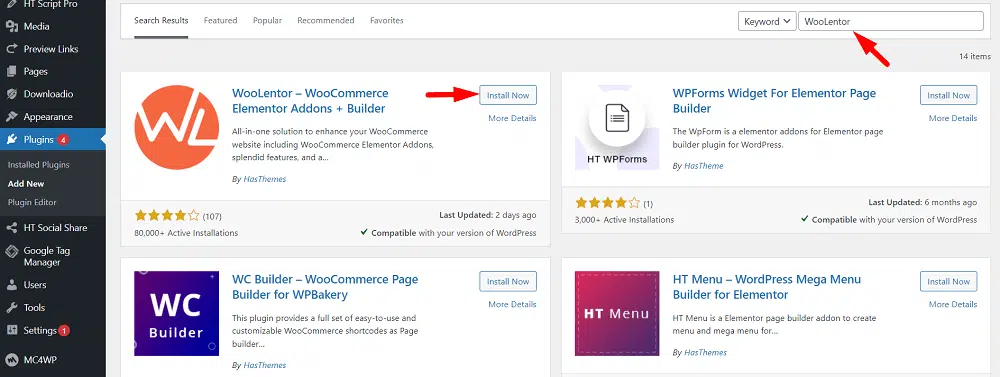This screenshot has height=377, width=1000.
Task: Click the Appearance brush icon
Action: pyautogui.click(x=11, y=117)
